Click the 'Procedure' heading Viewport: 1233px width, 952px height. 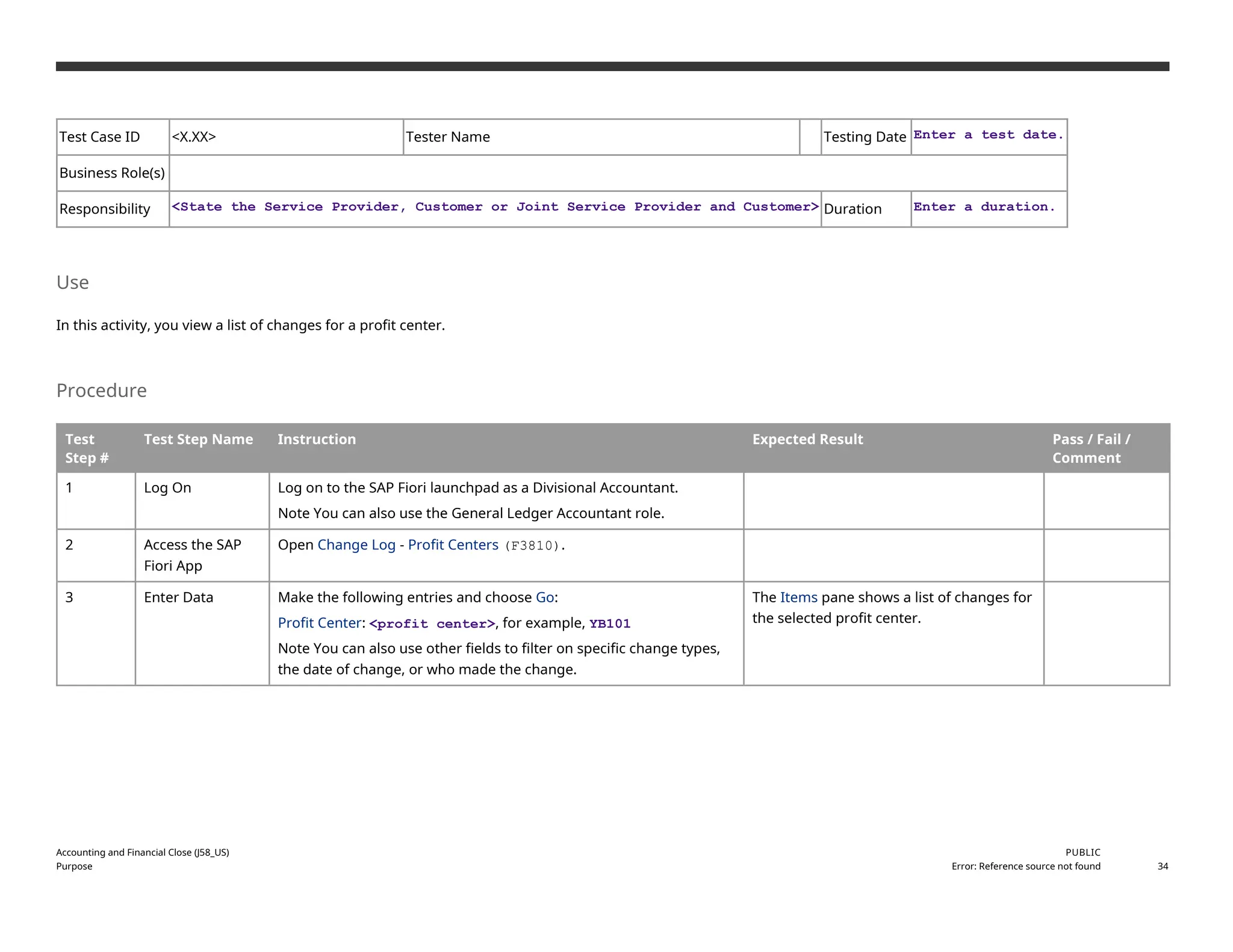[101, 391]
